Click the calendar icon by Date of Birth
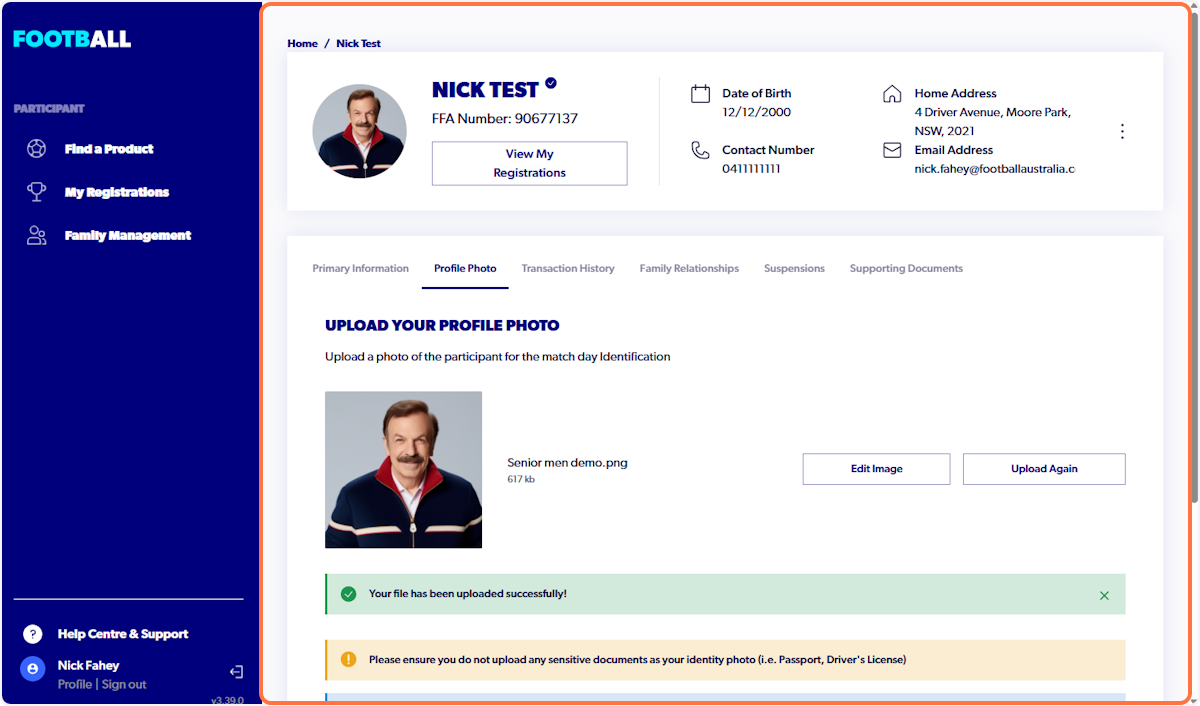The height and width of the screenshot is (706, 1200). pyautogui.click(x=700, y=94)
